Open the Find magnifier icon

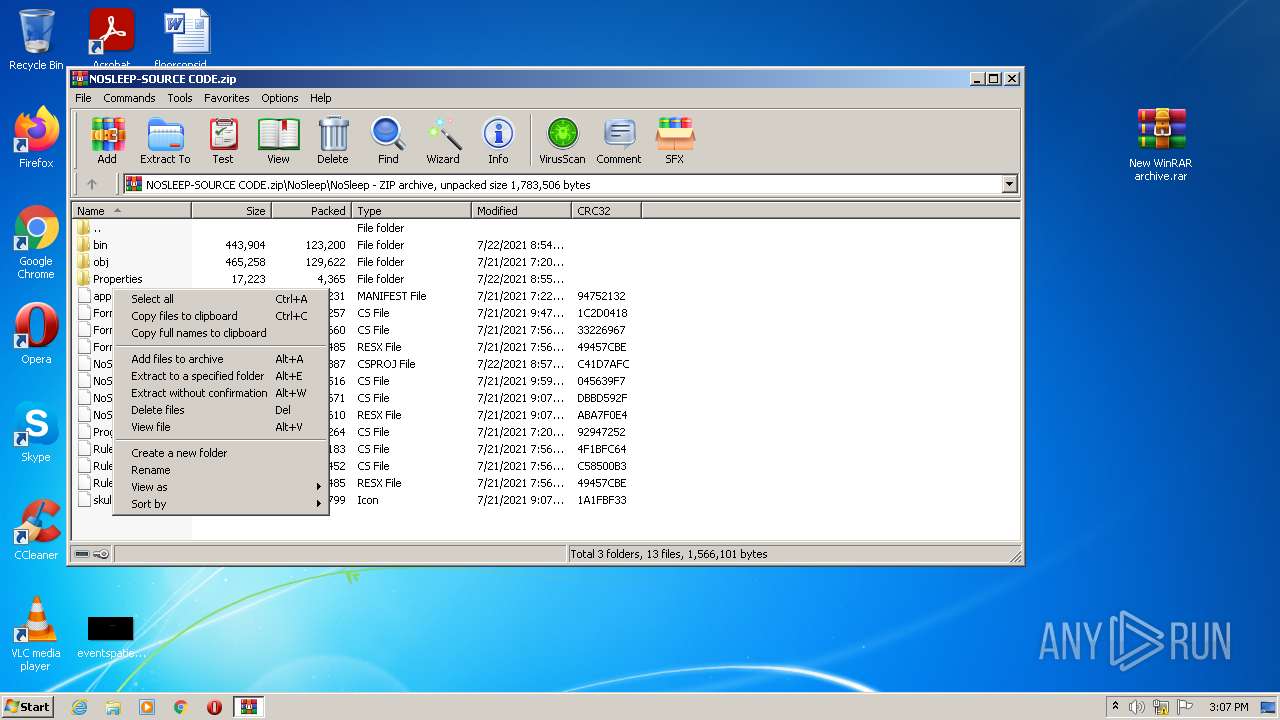pyautogui.click(x=388, y=140)
